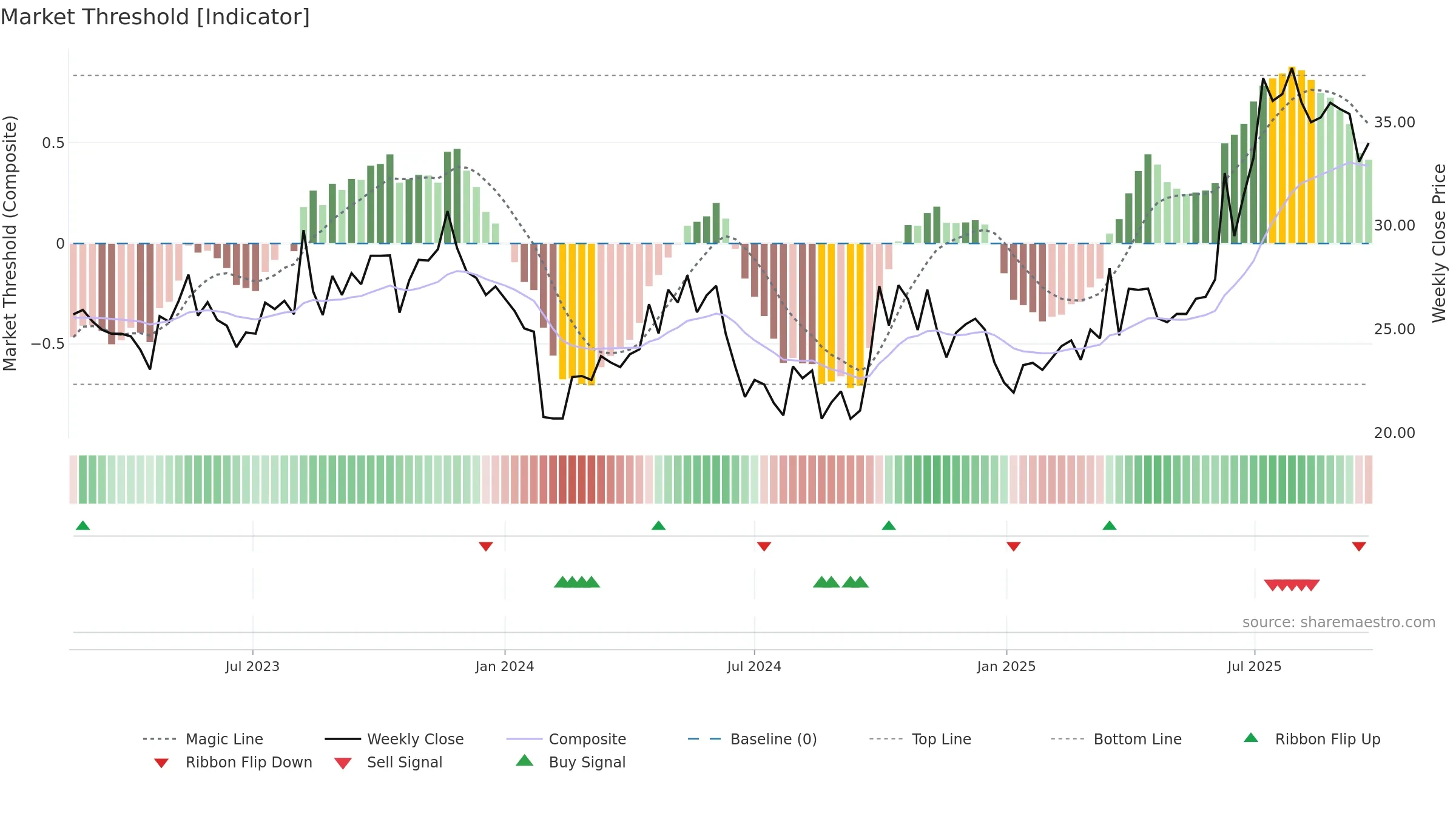This screenshot has width=1456, height=819.
Task: Click the first ribbon flip up marker in early 2023
Action: pyautogui.click(x=83, y=525)
